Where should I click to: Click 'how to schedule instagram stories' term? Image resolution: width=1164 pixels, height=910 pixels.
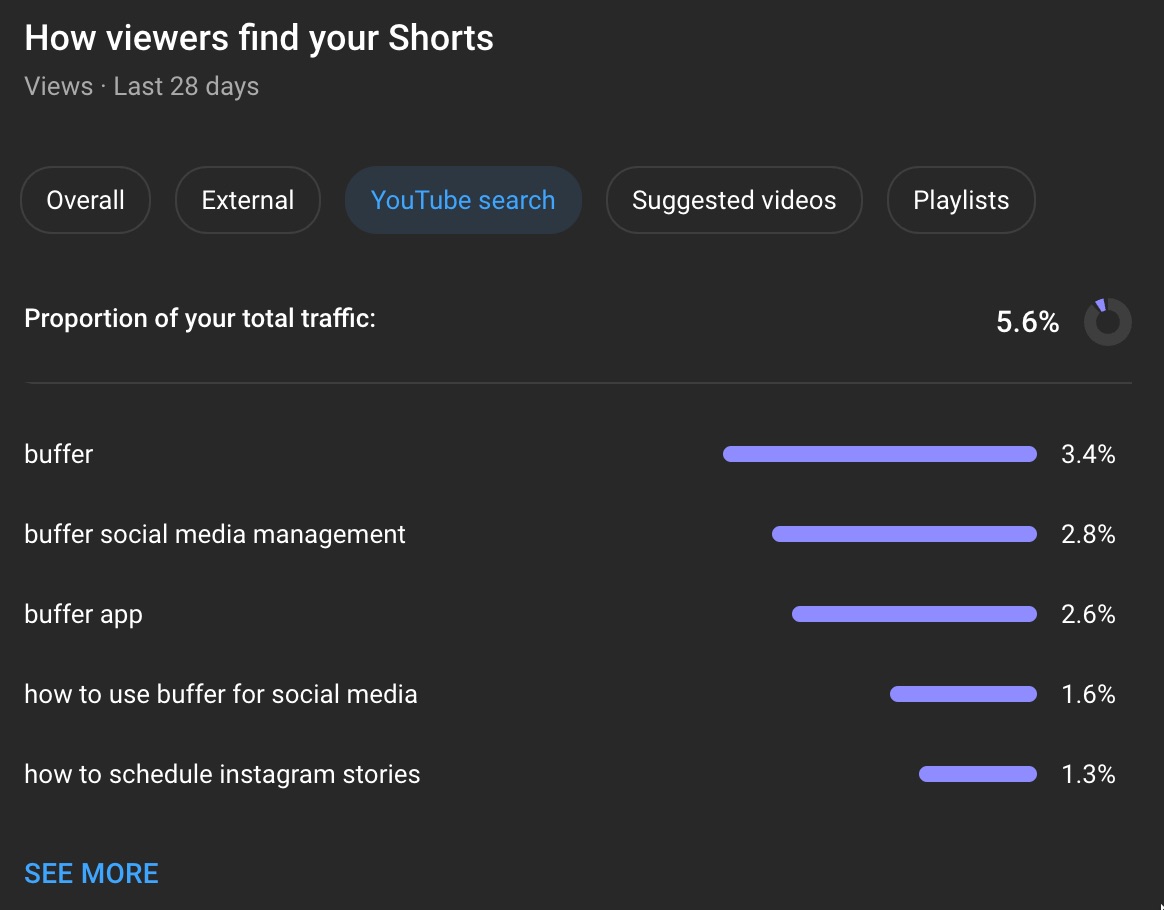tap(222, 774)
